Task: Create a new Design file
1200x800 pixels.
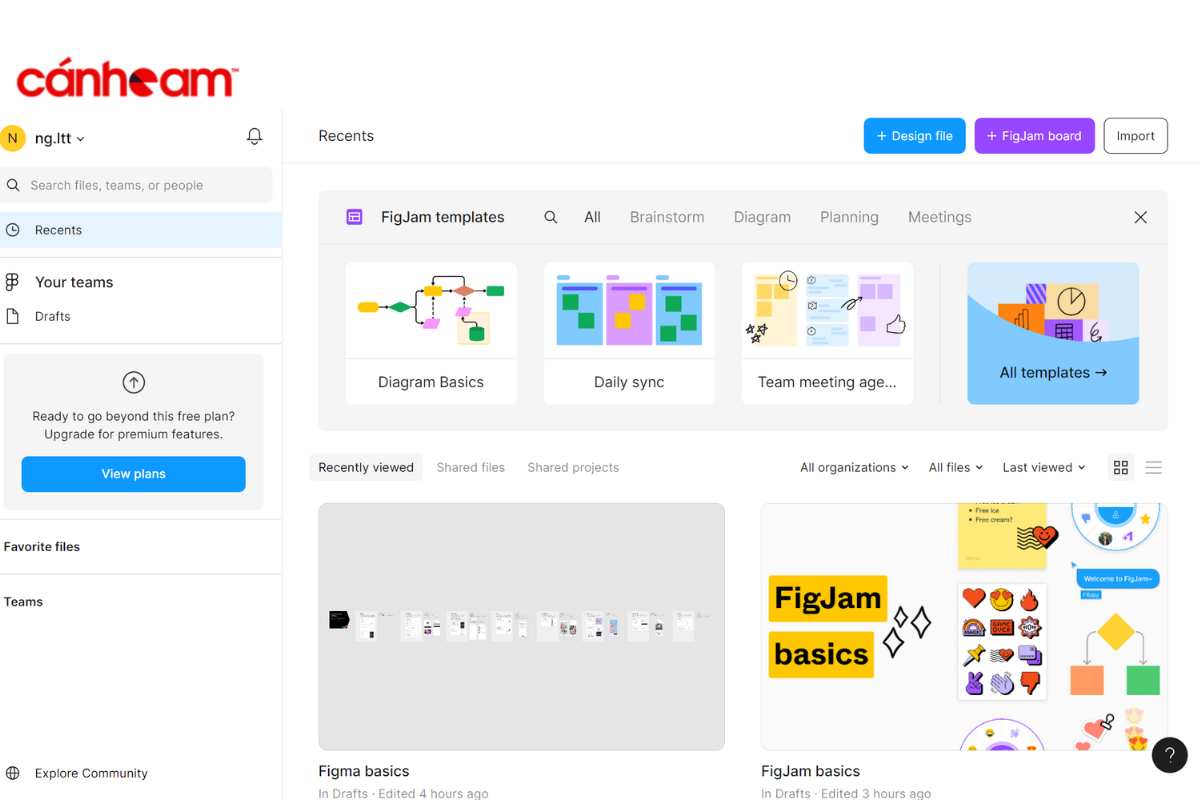Action: coord(914,136)
